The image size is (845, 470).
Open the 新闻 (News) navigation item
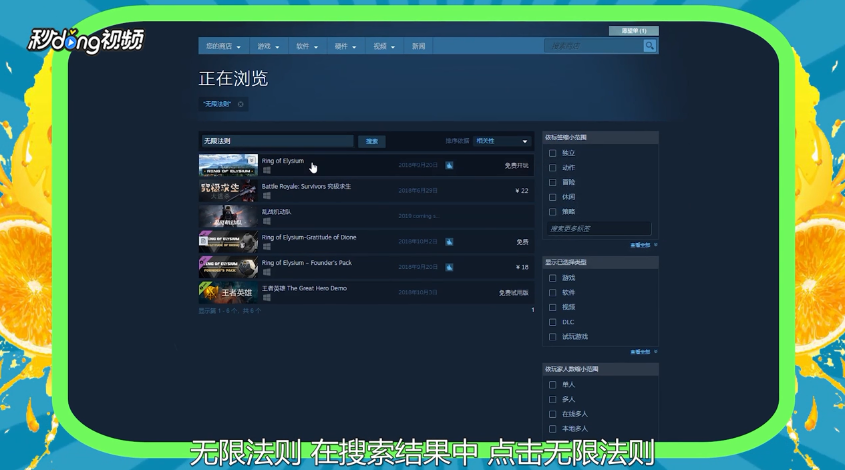click(x=419, y=46)
